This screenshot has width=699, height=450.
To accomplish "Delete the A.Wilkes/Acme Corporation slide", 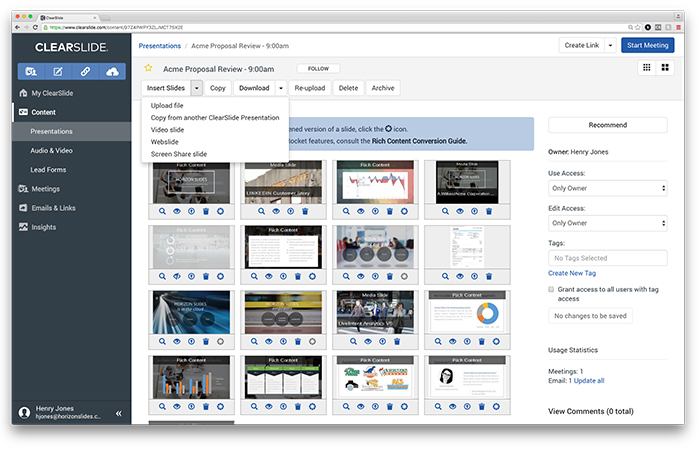I will pyautogui.click(x=489, y=211).
